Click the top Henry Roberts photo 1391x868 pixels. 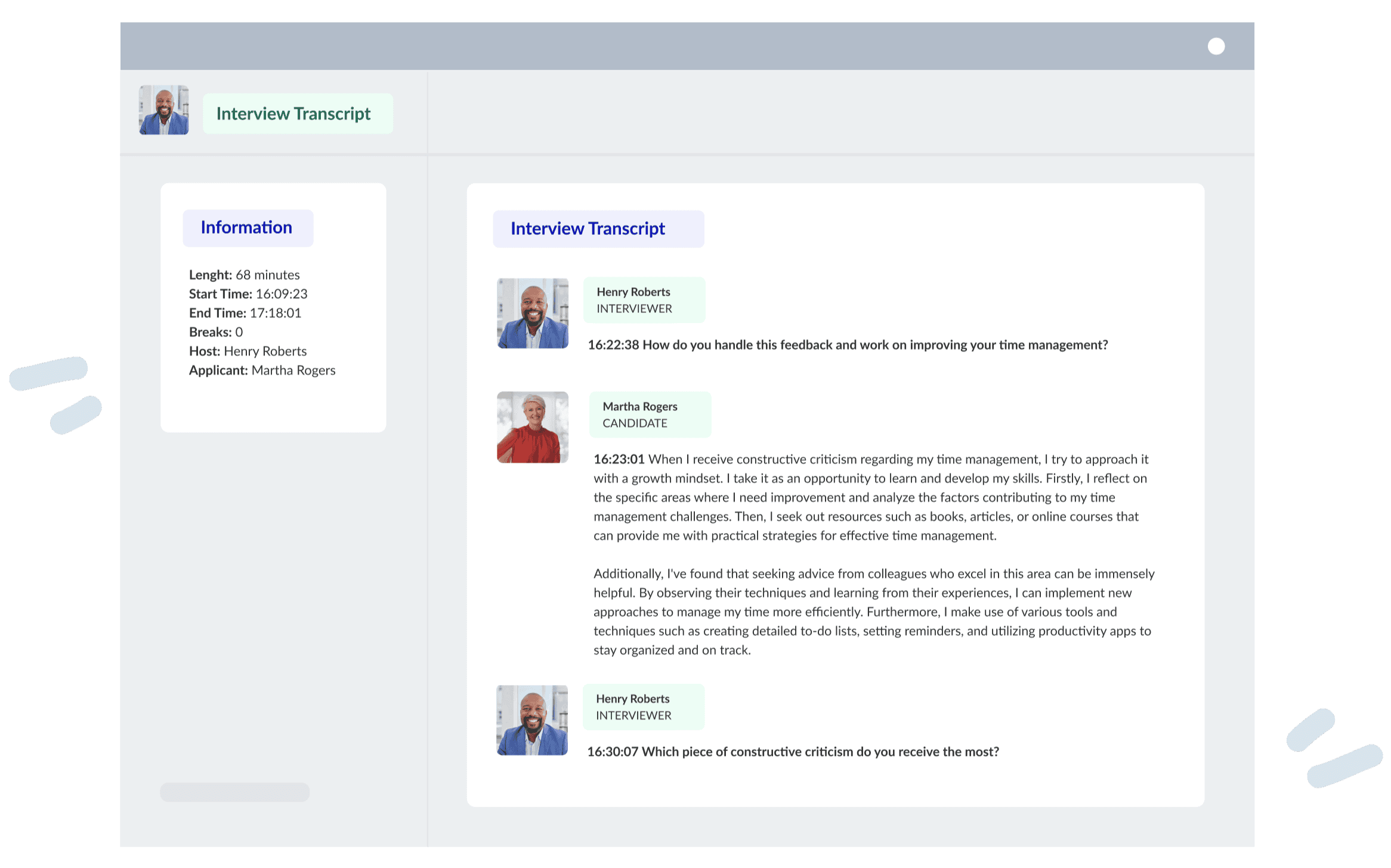tap(532, 314)
